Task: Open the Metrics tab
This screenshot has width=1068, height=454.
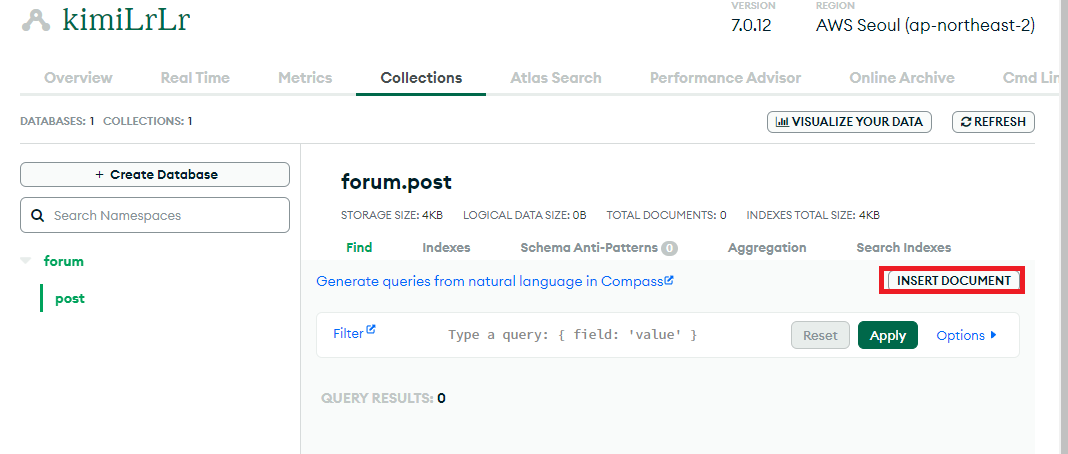Action: click(305, 78)
